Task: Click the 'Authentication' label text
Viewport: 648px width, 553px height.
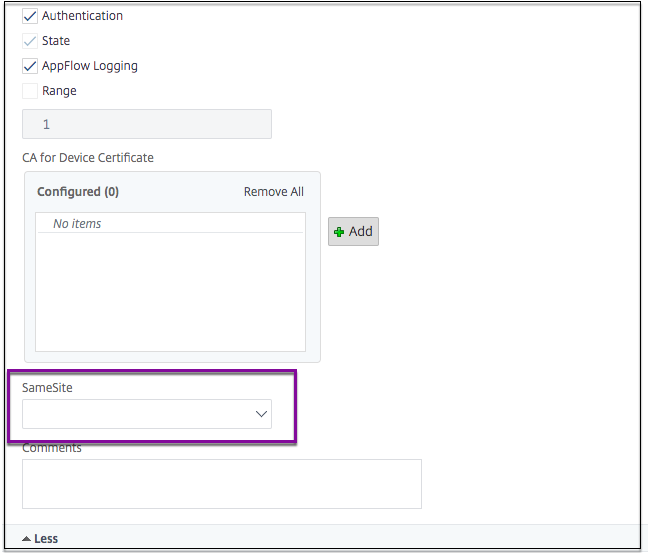Action: click(82, 16)
